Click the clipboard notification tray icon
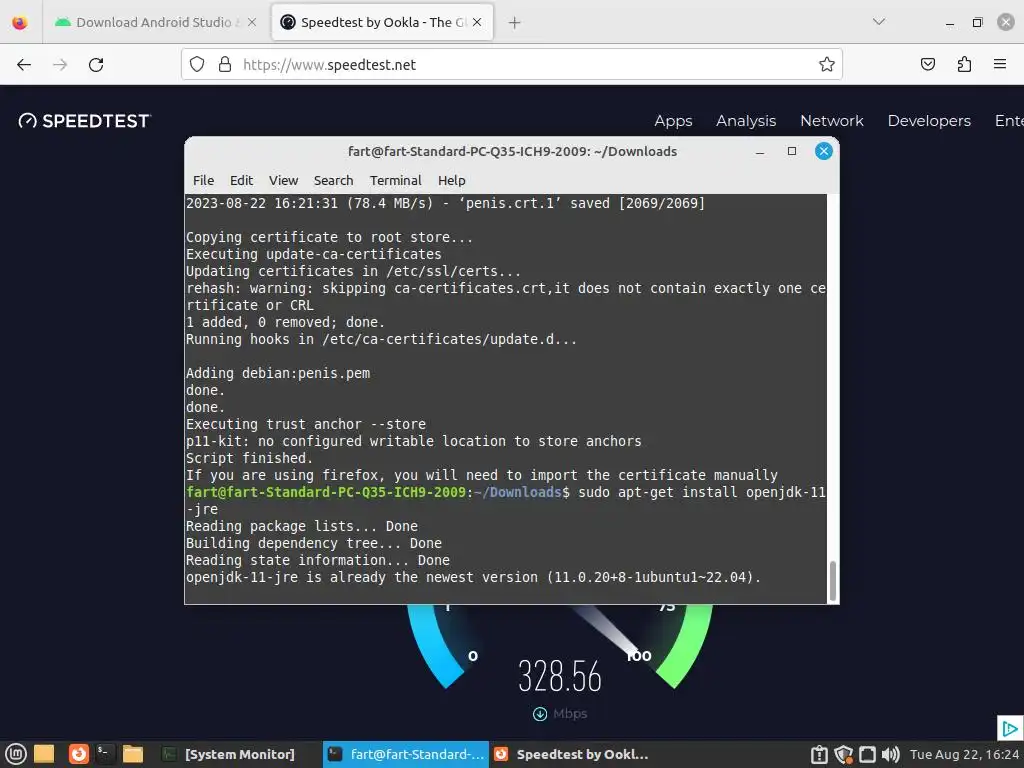The height and width of the screenshot is (768, 1024). coord(819,754)
